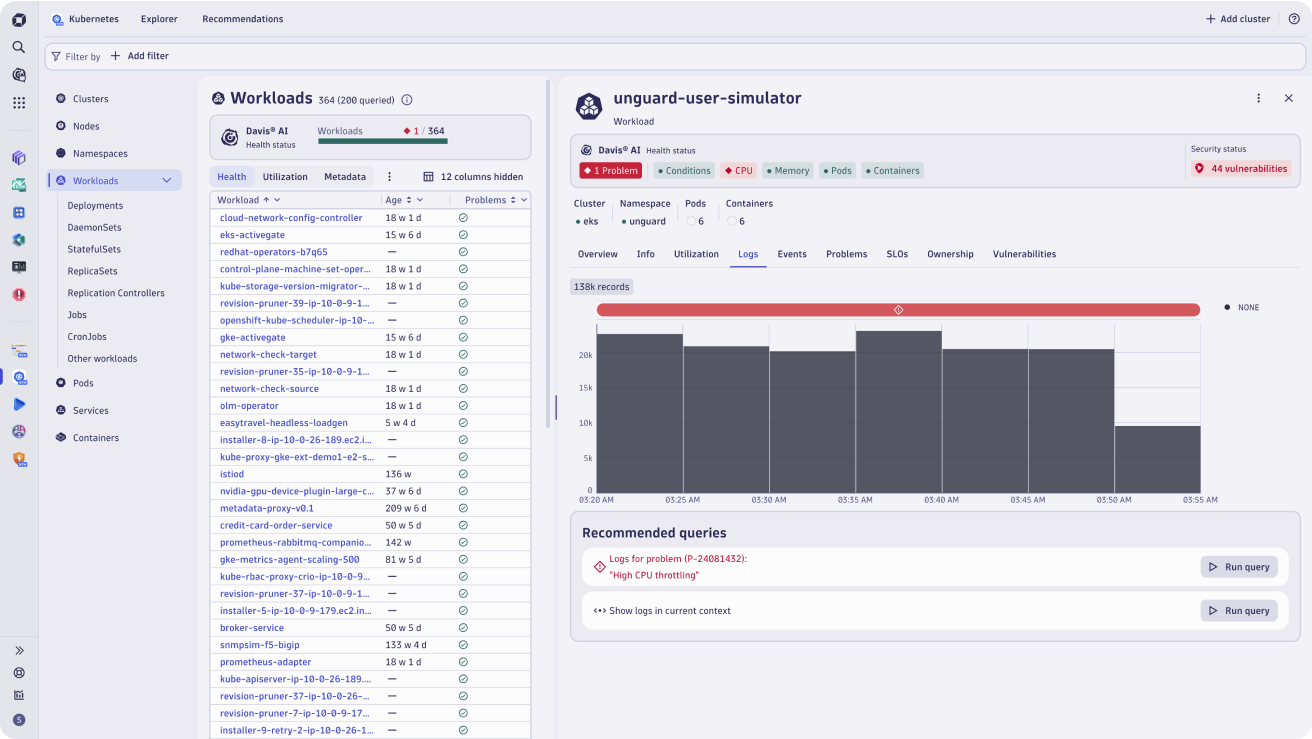
Task: Click the filter funnel icon
Action: (56, 56)
